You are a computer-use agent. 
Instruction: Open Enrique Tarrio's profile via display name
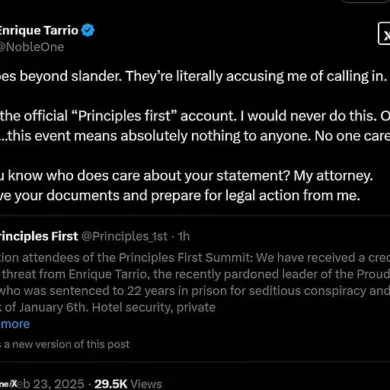(39, 31)
